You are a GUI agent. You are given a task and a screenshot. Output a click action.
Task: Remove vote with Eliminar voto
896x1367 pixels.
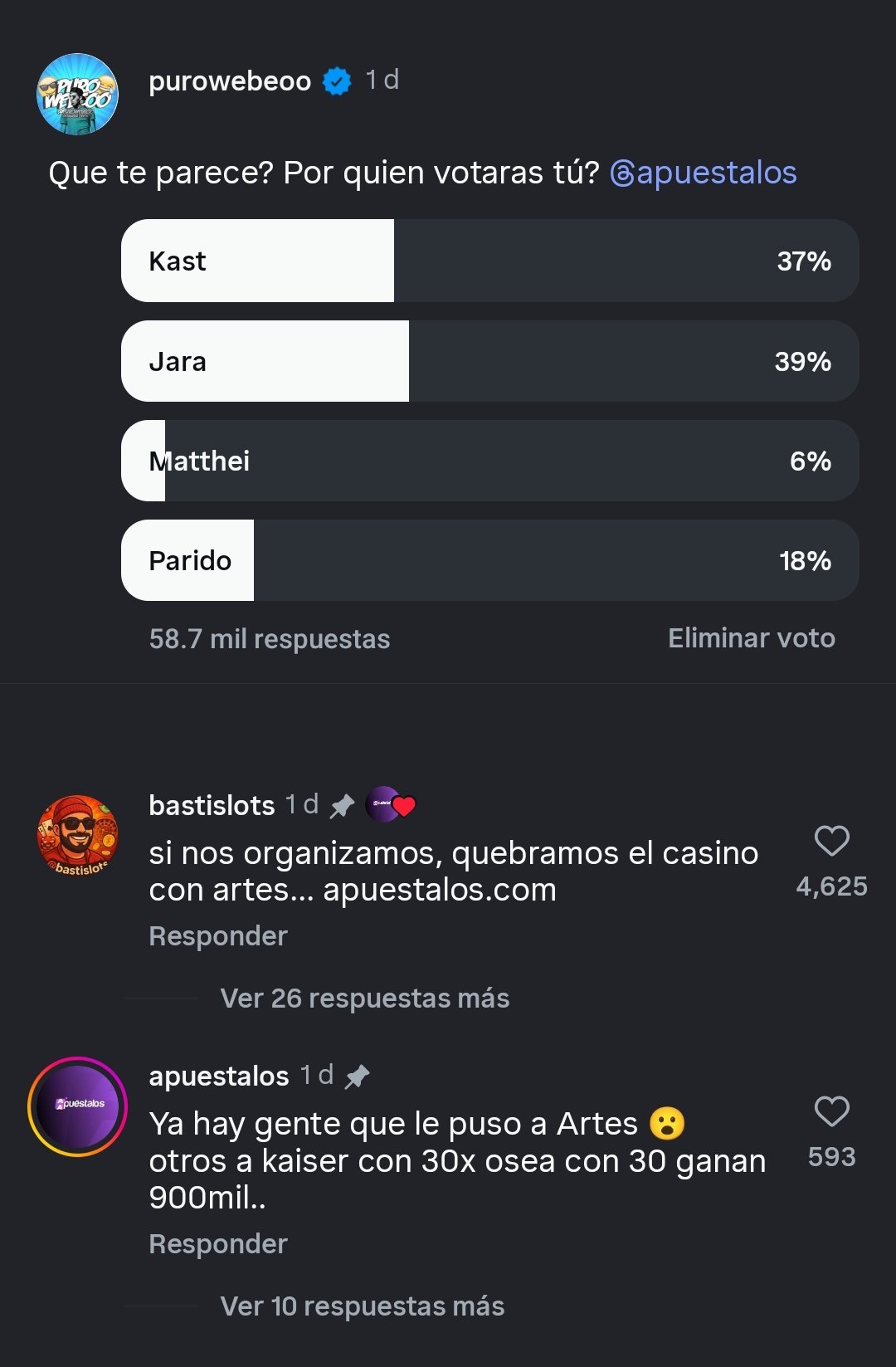pos(752,637)
